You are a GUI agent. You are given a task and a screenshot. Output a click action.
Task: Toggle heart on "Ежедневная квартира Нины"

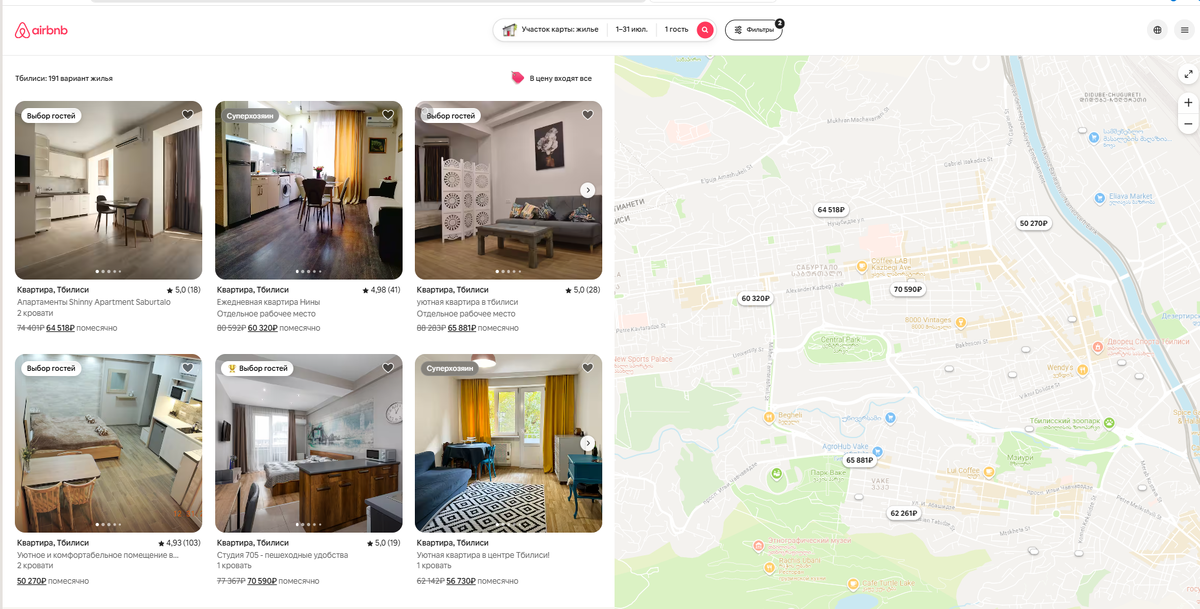[388, 115]
